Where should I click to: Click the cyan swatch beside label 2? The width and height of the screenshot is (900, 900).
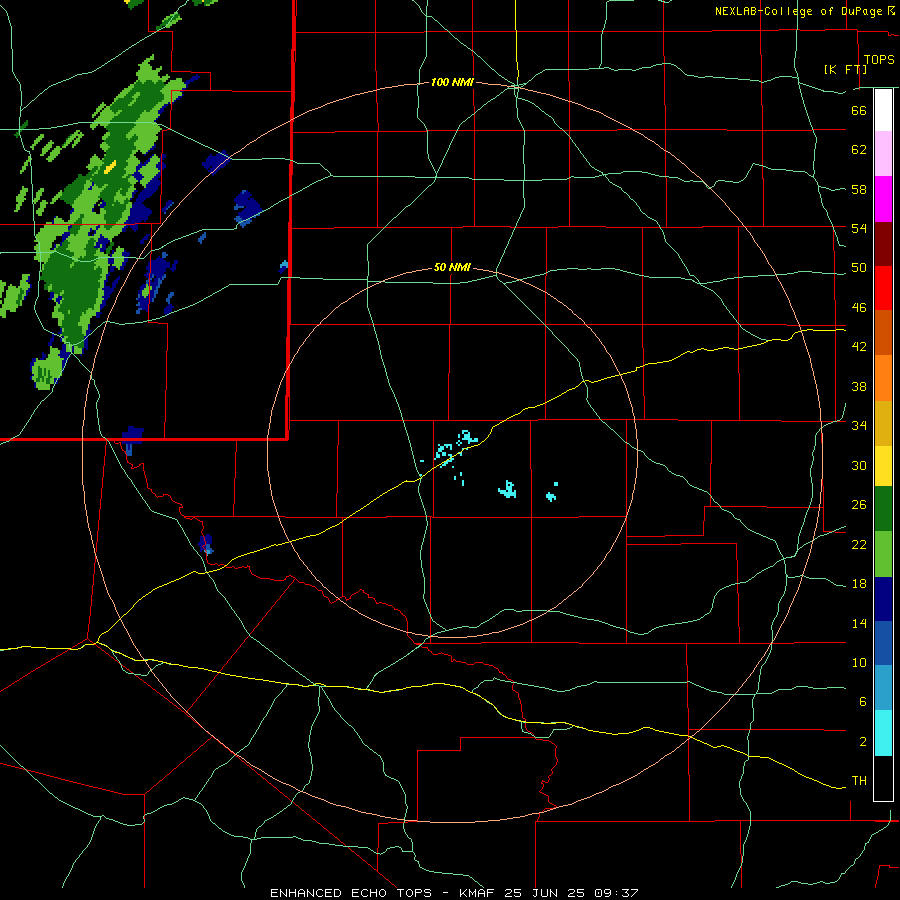[883, 733]
